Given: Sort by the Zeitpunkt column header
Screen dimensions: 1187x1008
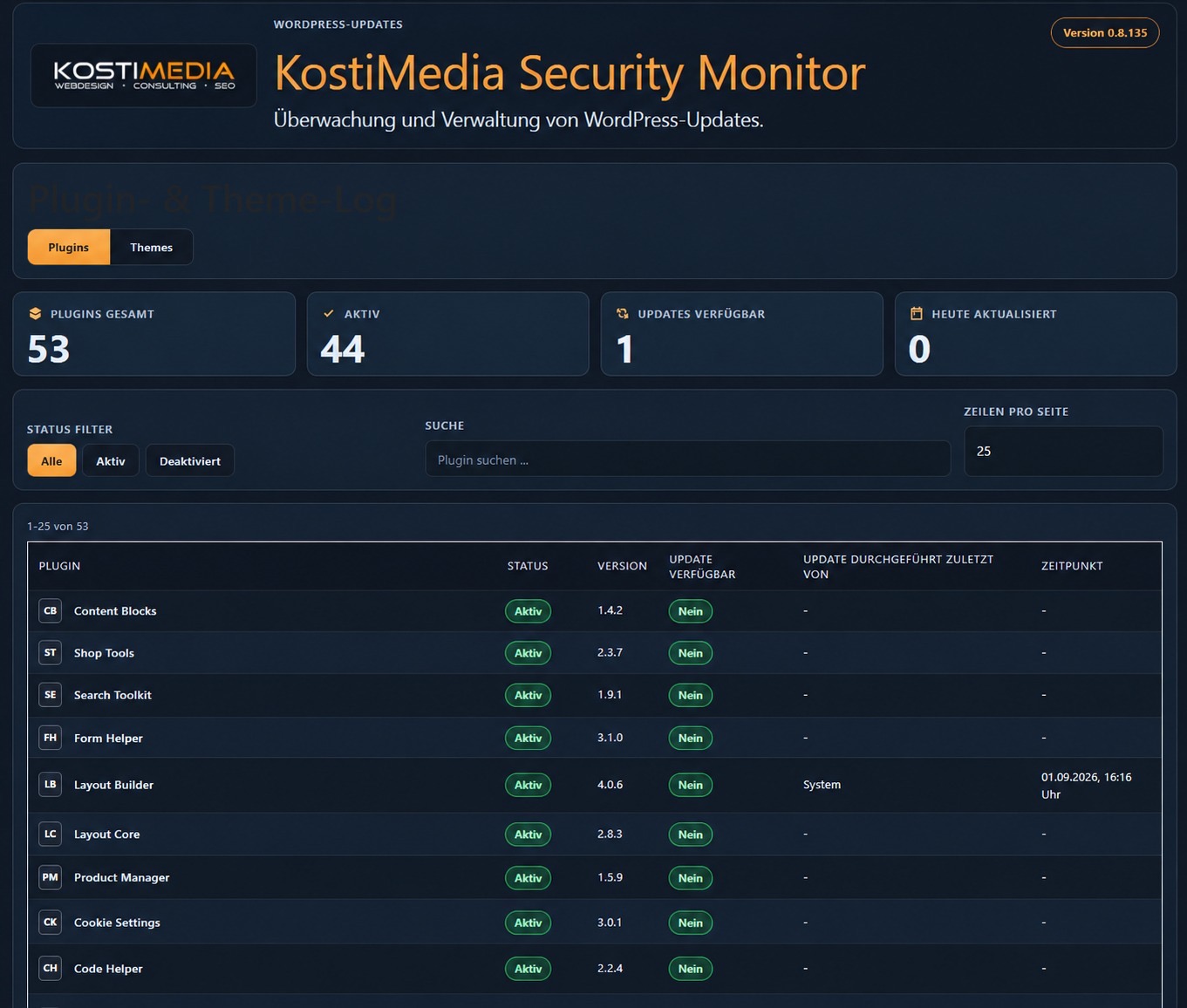Looking at the screenshot, I should pyautogui.click(x=1072, y=566).
